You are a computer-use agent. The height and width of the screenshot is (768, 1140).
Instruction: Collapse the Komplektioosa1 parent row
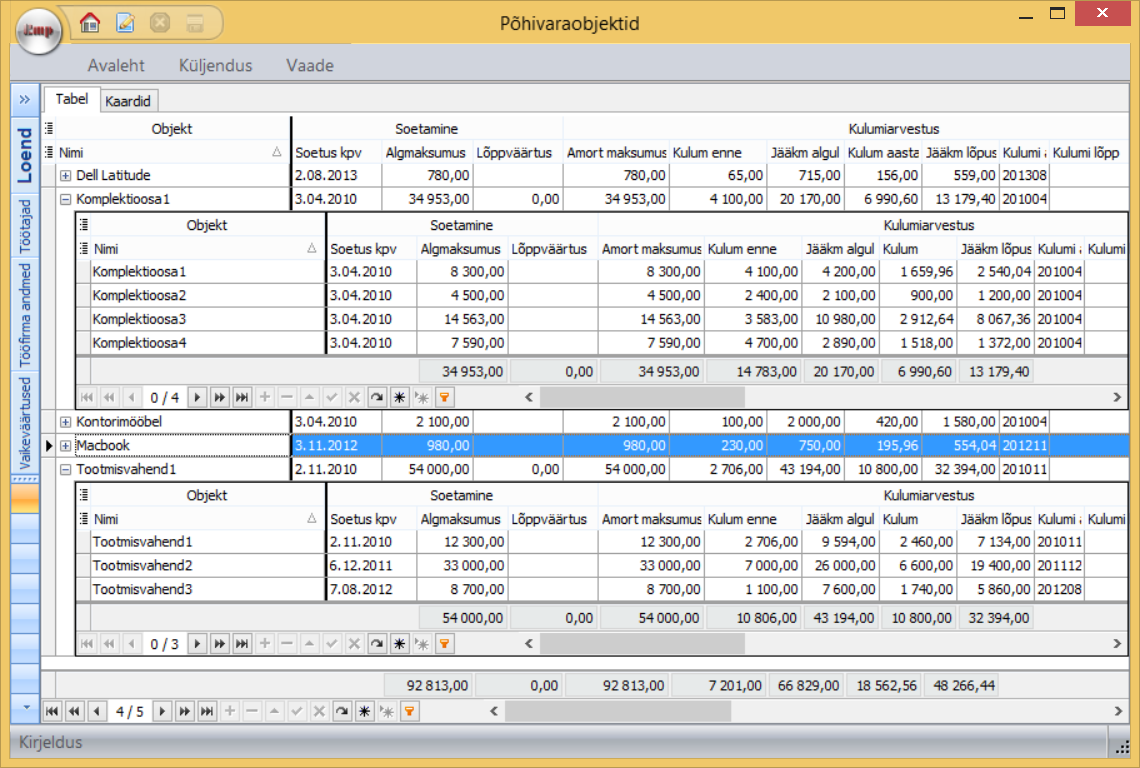click(66, 199)
